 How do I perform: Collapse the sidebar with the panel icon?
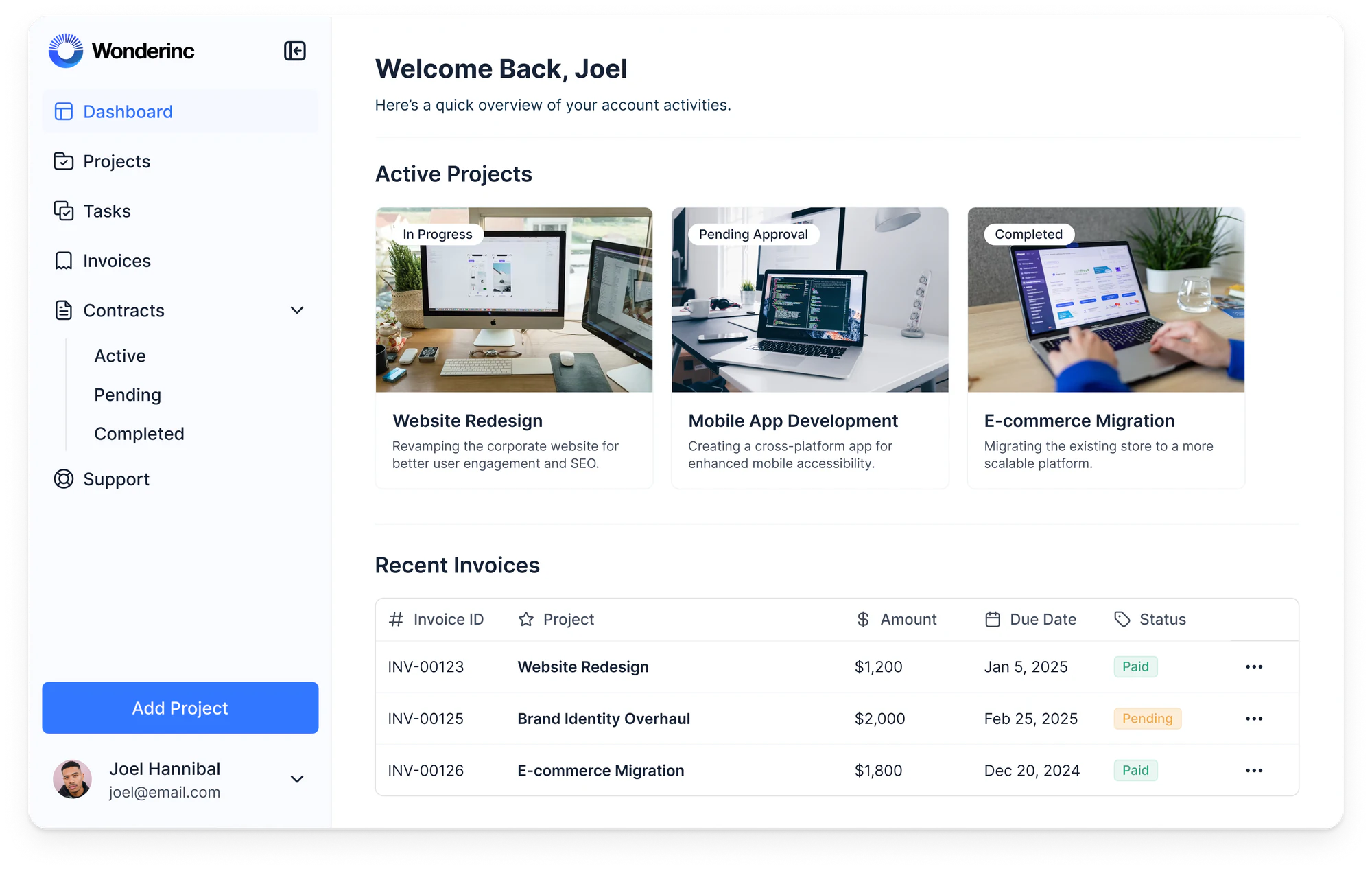295,51
